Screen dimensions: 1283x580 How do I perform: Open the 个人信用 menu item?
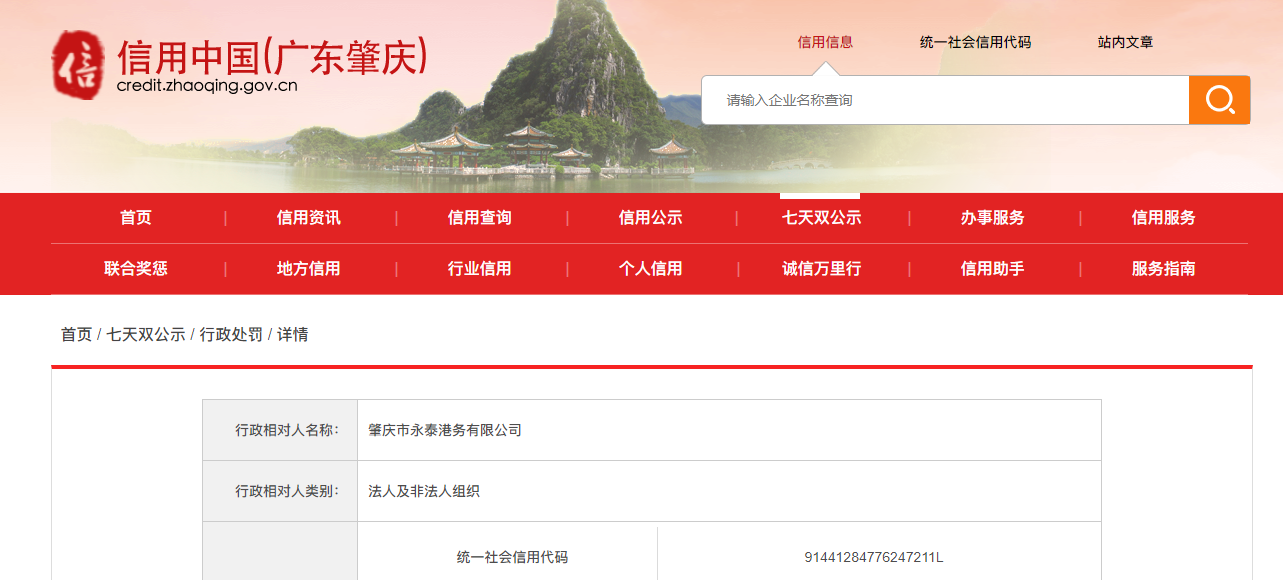(x=651, y=269)
